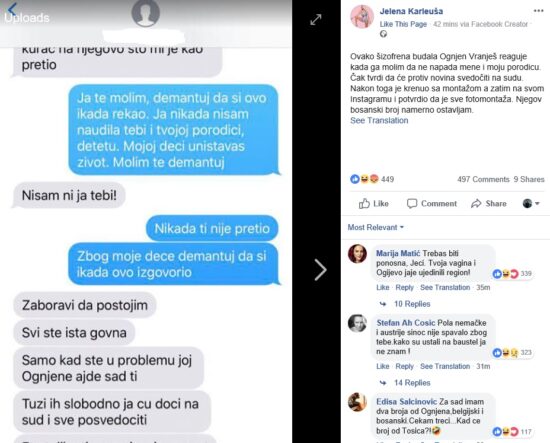The image size is (550, 443).
Task: Open the post options three-dot menu
Action: point(538,11)
